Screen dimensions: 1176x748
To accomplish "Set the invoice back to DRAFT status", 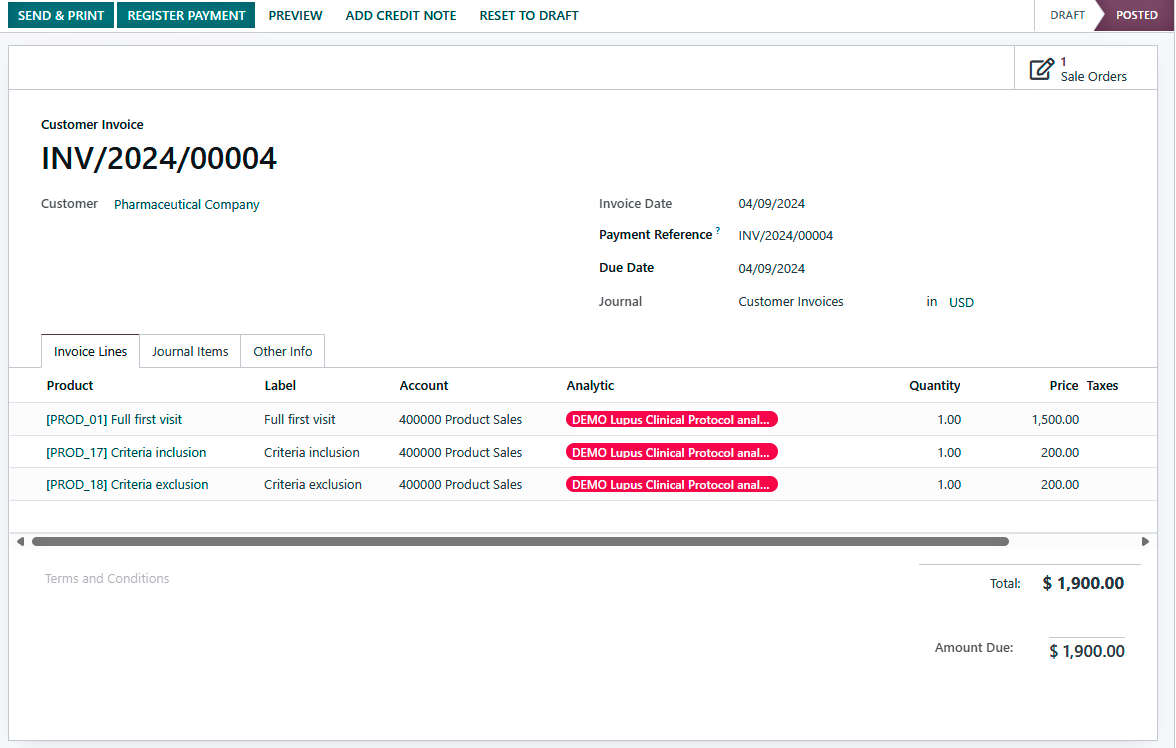I will pyautogui.click(x=1066, y=15).
